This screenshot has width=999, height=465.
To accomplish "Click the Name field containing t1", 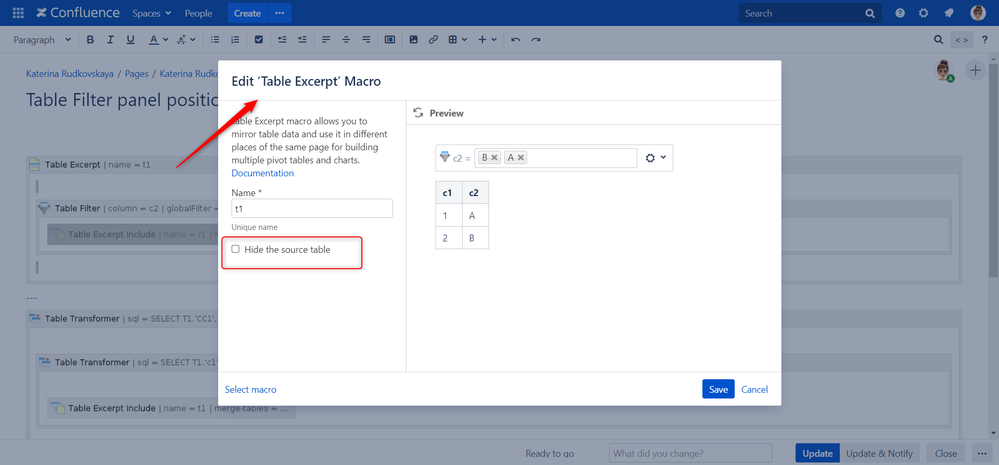I will [312, 208].
